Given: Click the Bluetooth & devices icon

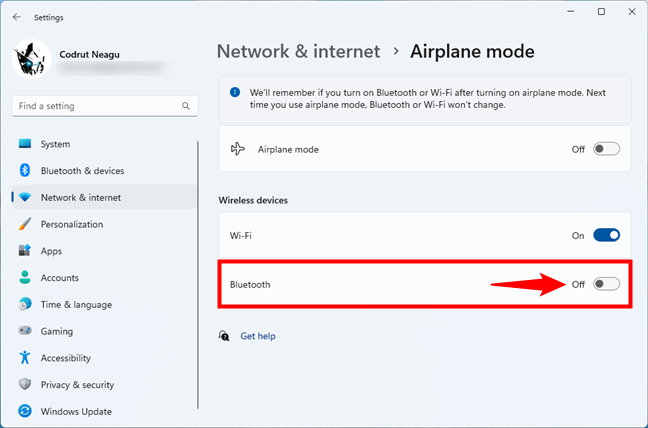Looking at the screenshot, I should point(25,170).
